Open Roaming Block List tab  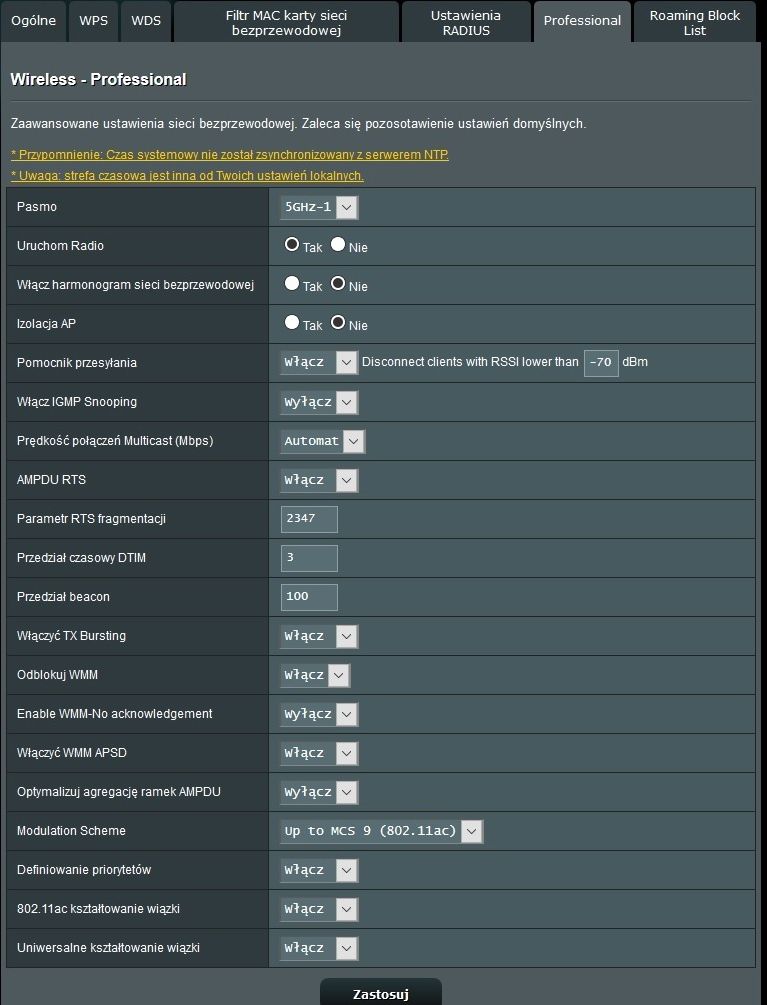point(695,22)
